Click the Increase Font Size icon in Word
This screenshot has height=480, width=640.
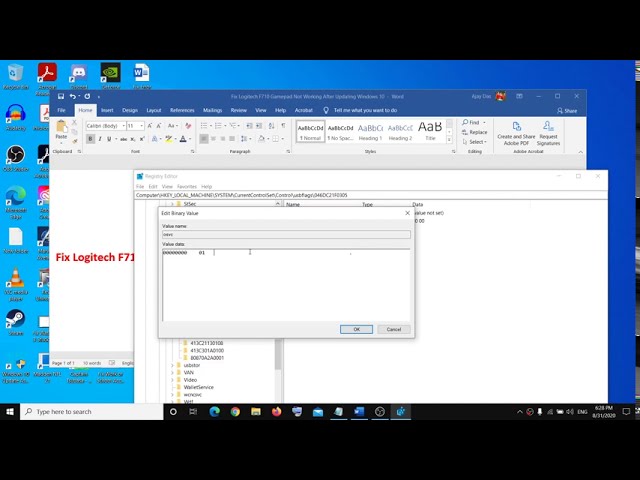(150, 126)
